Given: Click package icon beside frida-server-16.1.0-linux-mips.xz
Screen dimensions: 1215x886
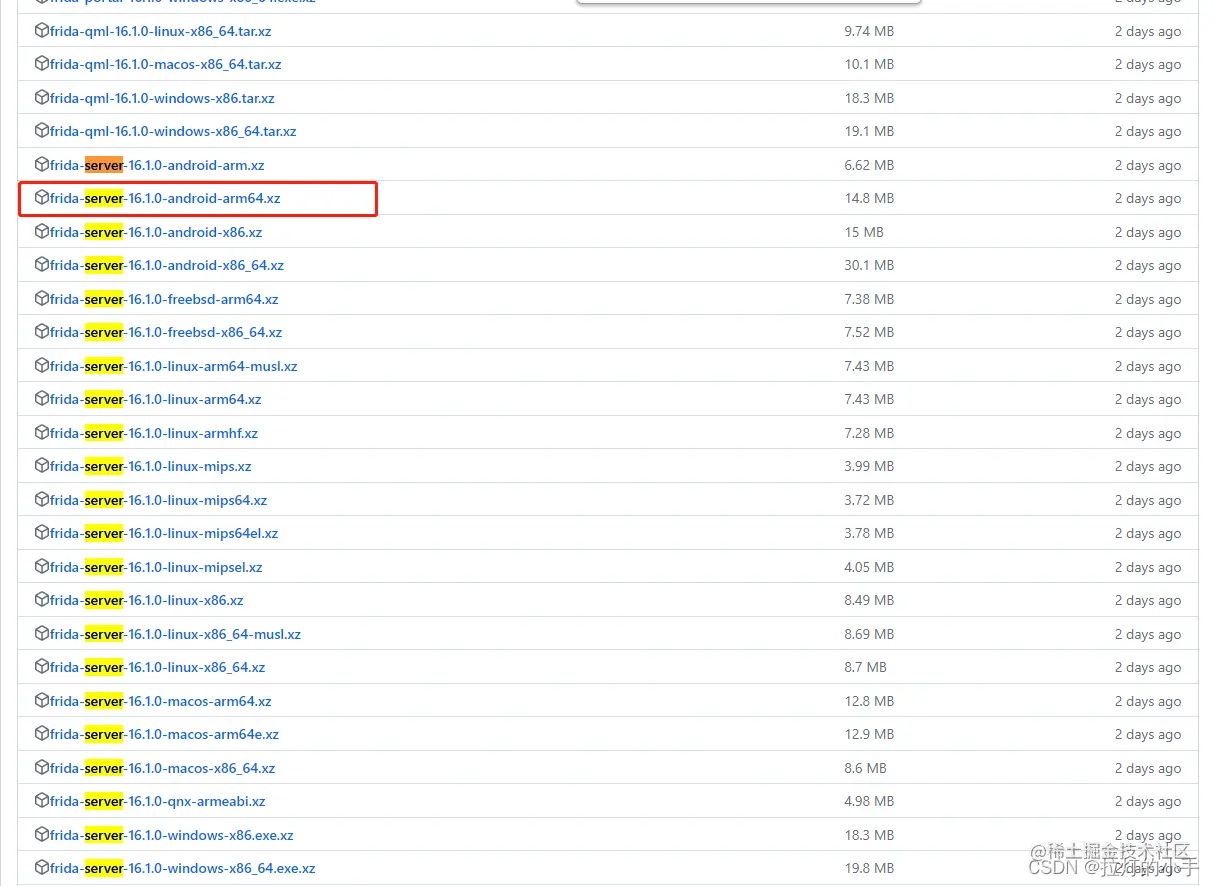Looking at the screenshot, I should tap(42, 466).
